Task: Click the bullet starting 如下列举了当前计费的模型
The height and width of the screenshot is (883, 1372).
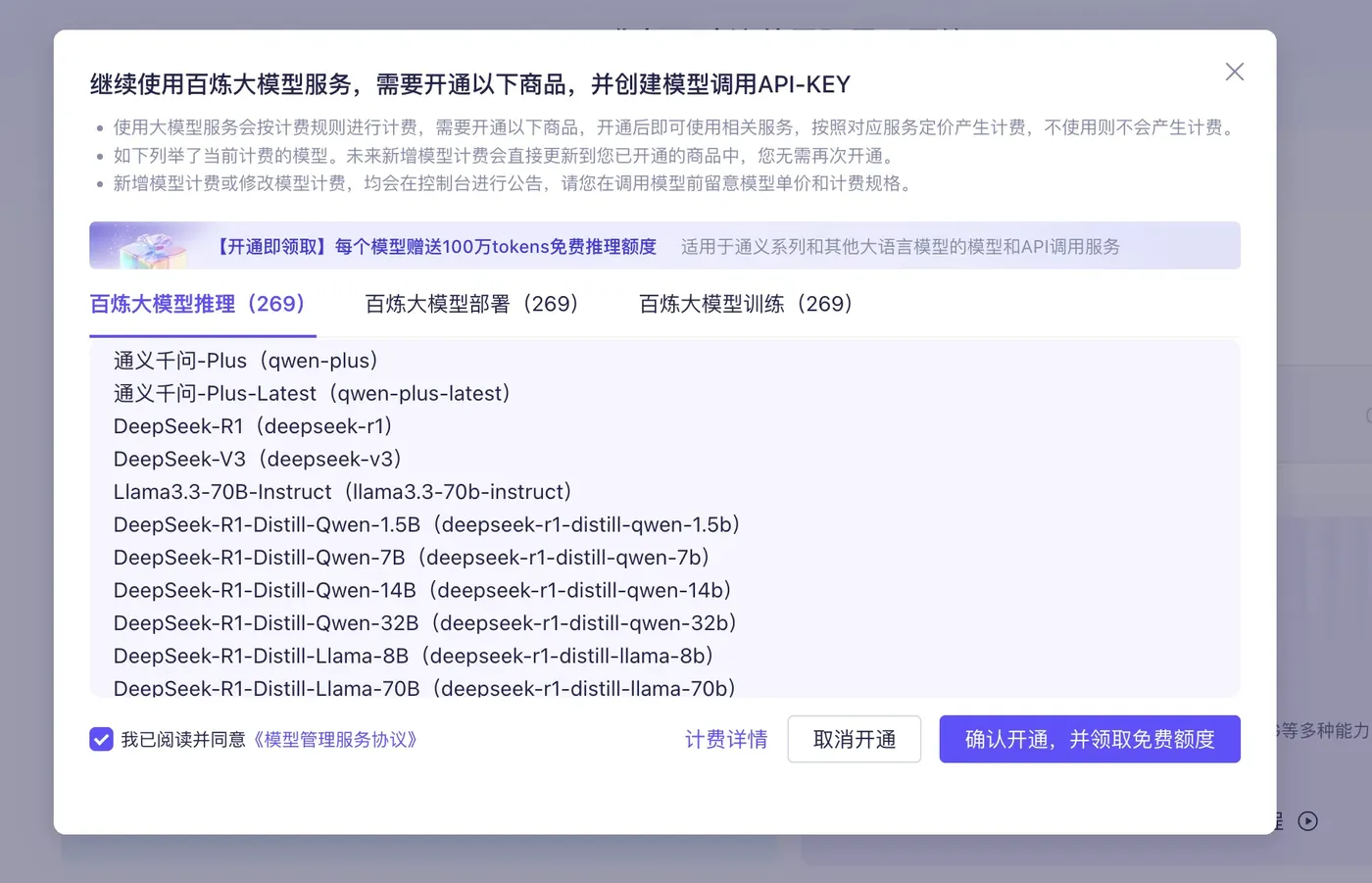Action: pyautogui.click(x=504, y=156)
